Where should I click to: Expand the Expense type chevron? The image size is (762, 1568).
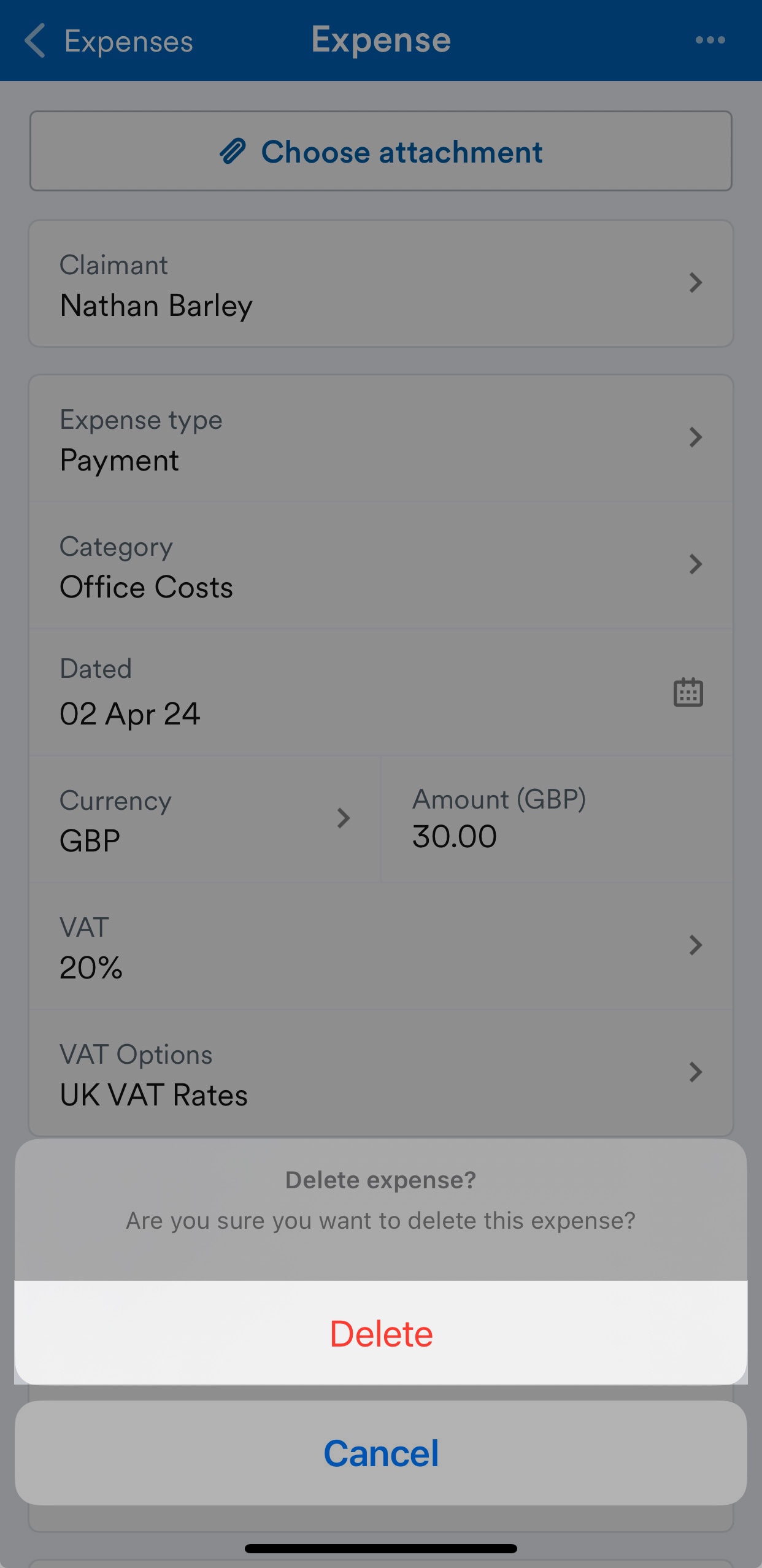click(695, 437)
